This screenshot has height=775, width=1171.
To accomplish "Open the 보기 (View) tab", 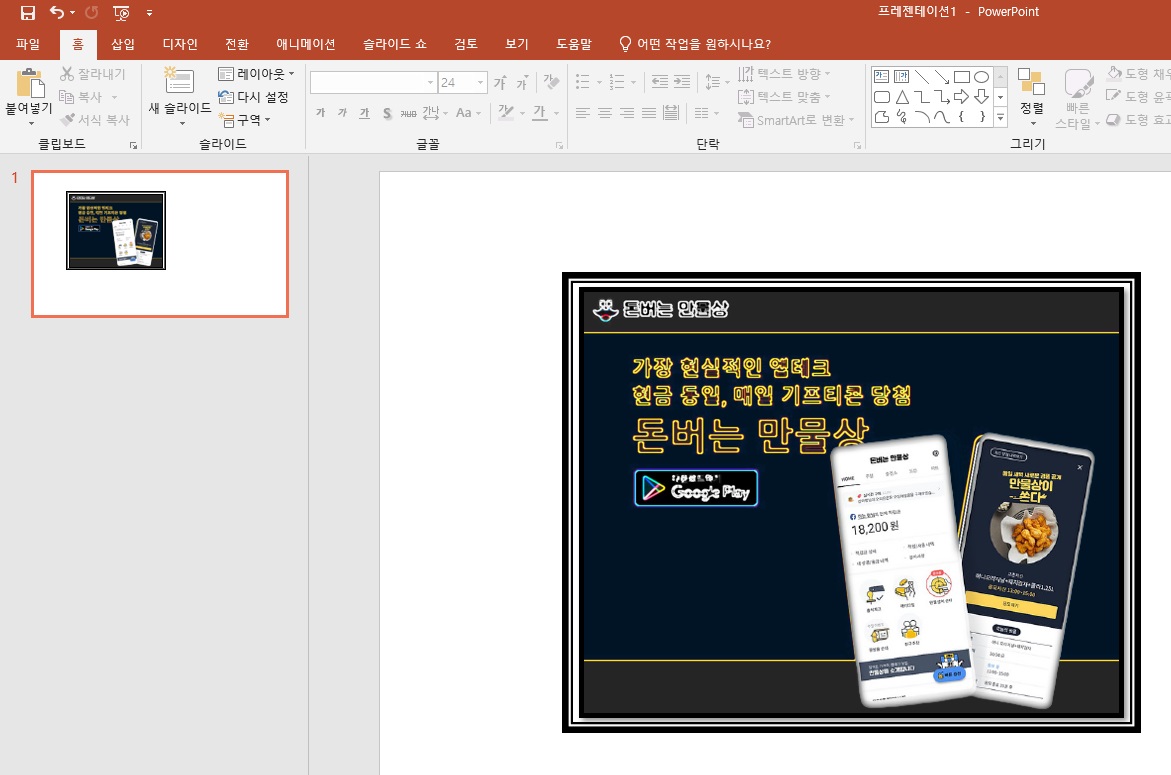I will [516, 44].
